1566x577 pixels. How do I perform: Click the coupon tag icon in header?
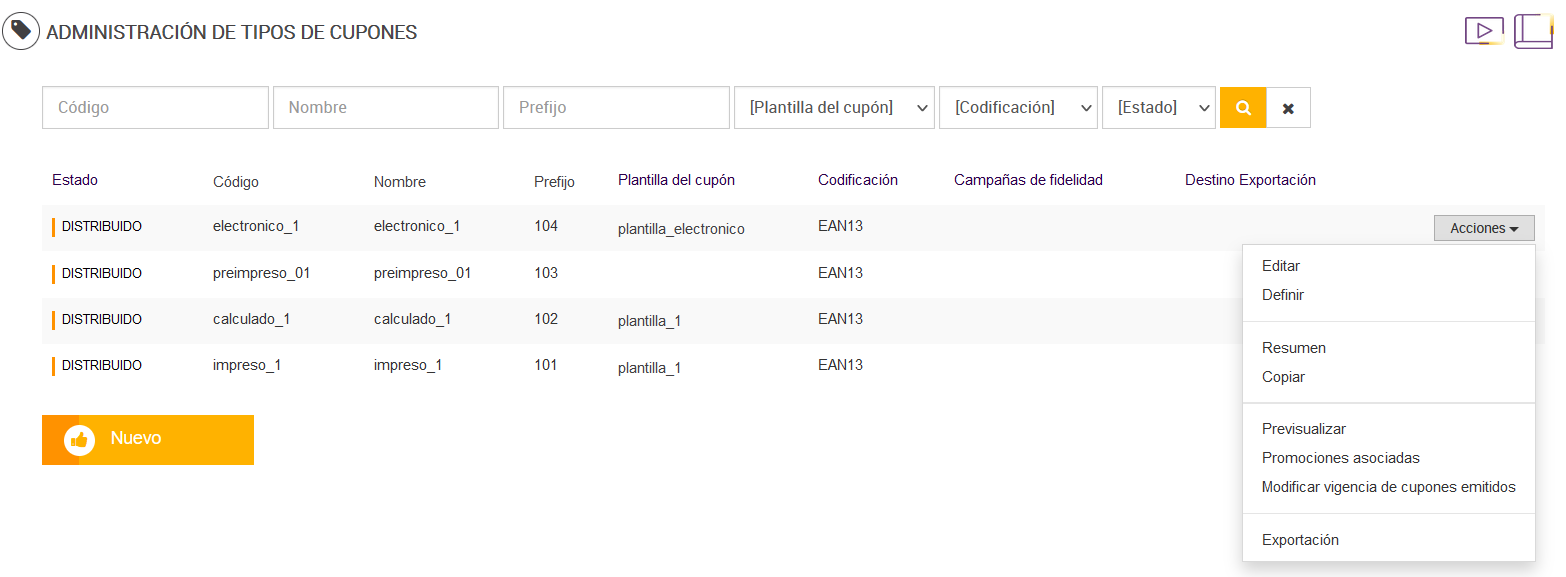point(21,31)
